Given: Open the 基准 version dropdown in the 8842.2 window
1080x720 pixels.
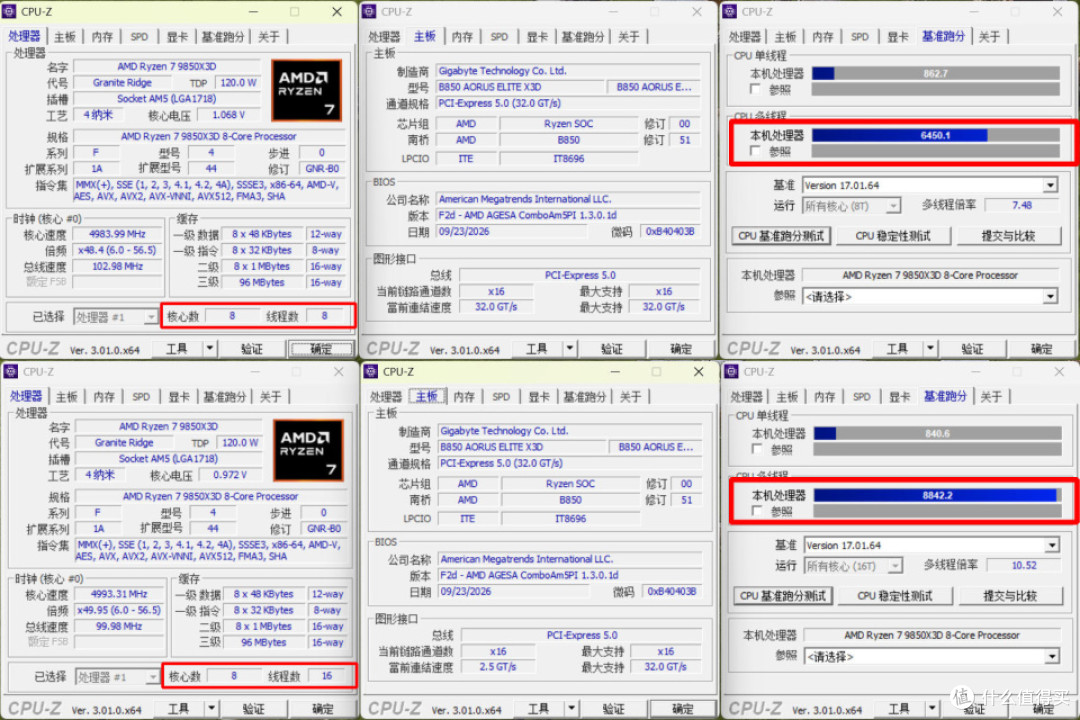Looking at the screenshot, I should pos(932,546).
